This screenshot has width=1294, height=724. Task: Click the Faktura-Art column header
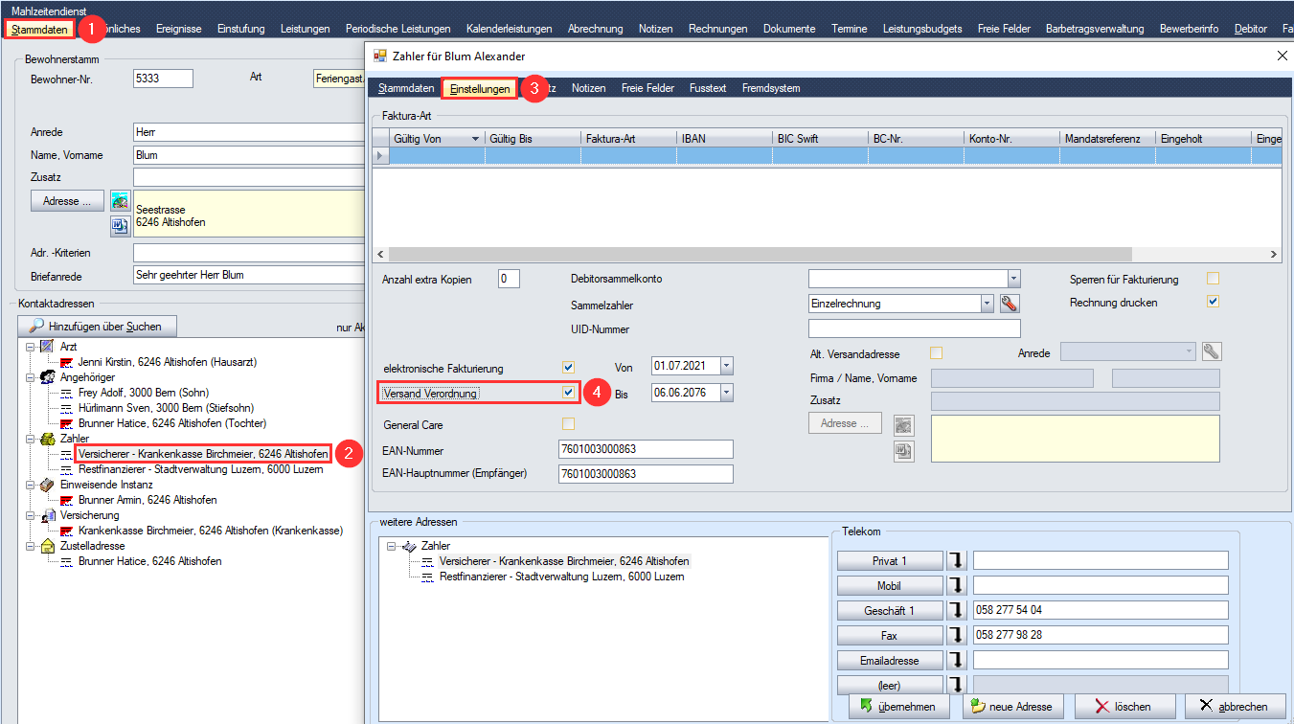[x=628, y=139]
